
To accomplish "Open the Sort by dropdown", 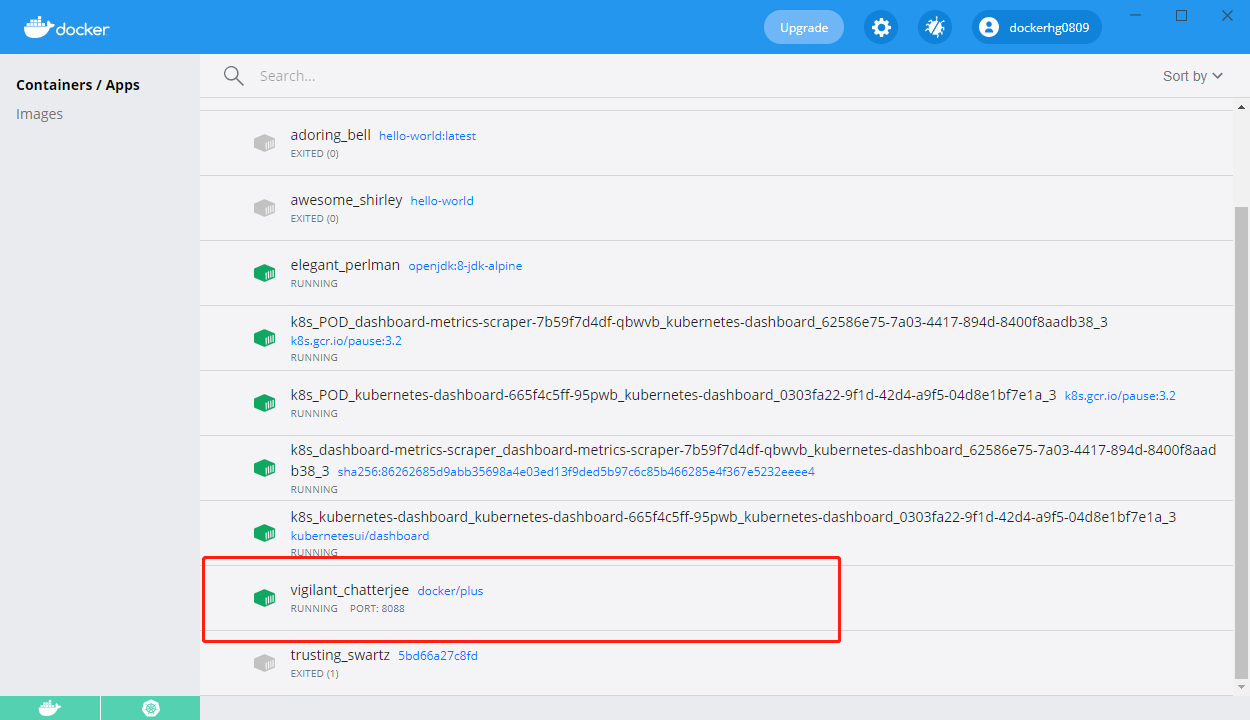I will coord(1193,75).
